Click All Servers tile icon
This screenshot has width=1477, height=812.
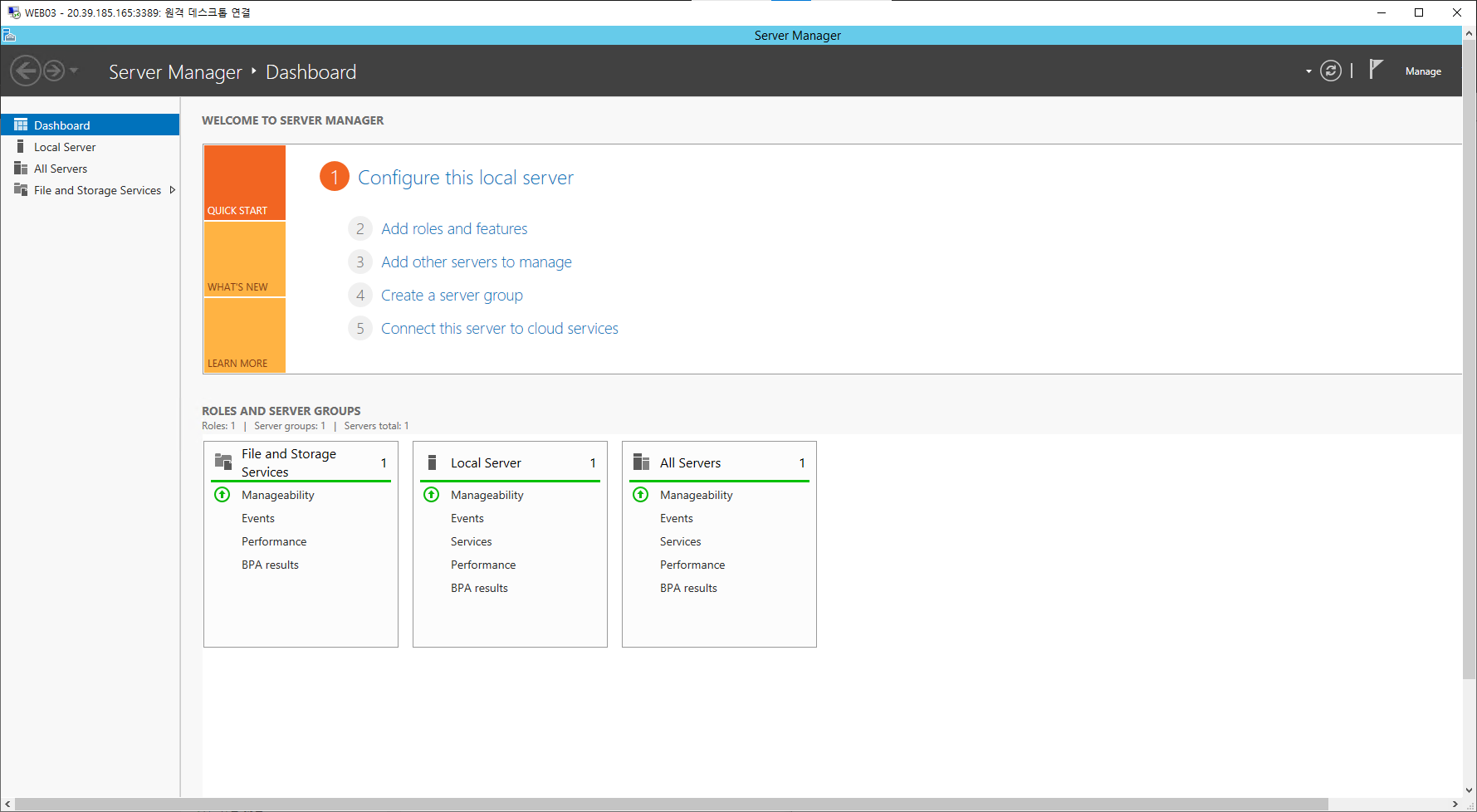(x=641, y=462)
